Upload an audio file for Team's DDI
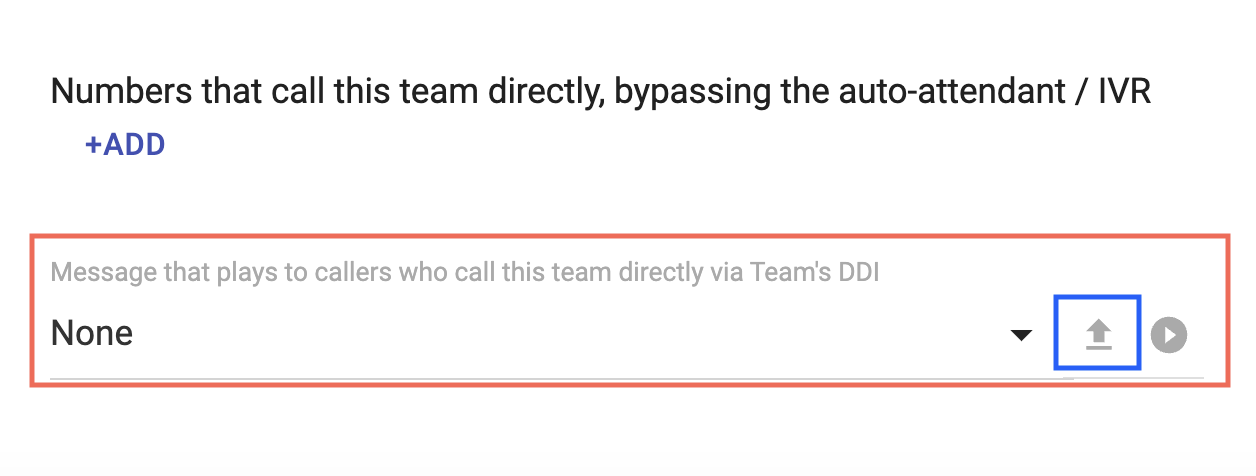 tap(1098, 334)
